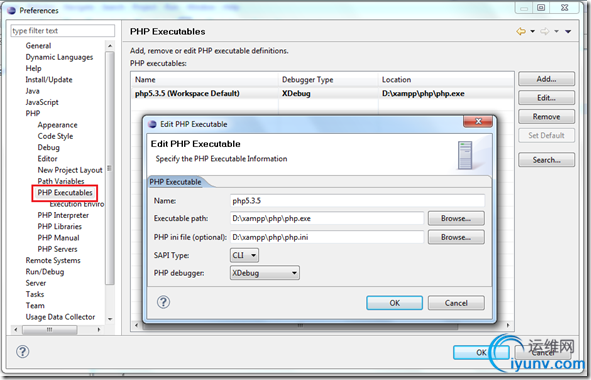This screenshot has width=591, height=380.
Task: Click the tree's scroll down arrow
Action: pos(110,319)
